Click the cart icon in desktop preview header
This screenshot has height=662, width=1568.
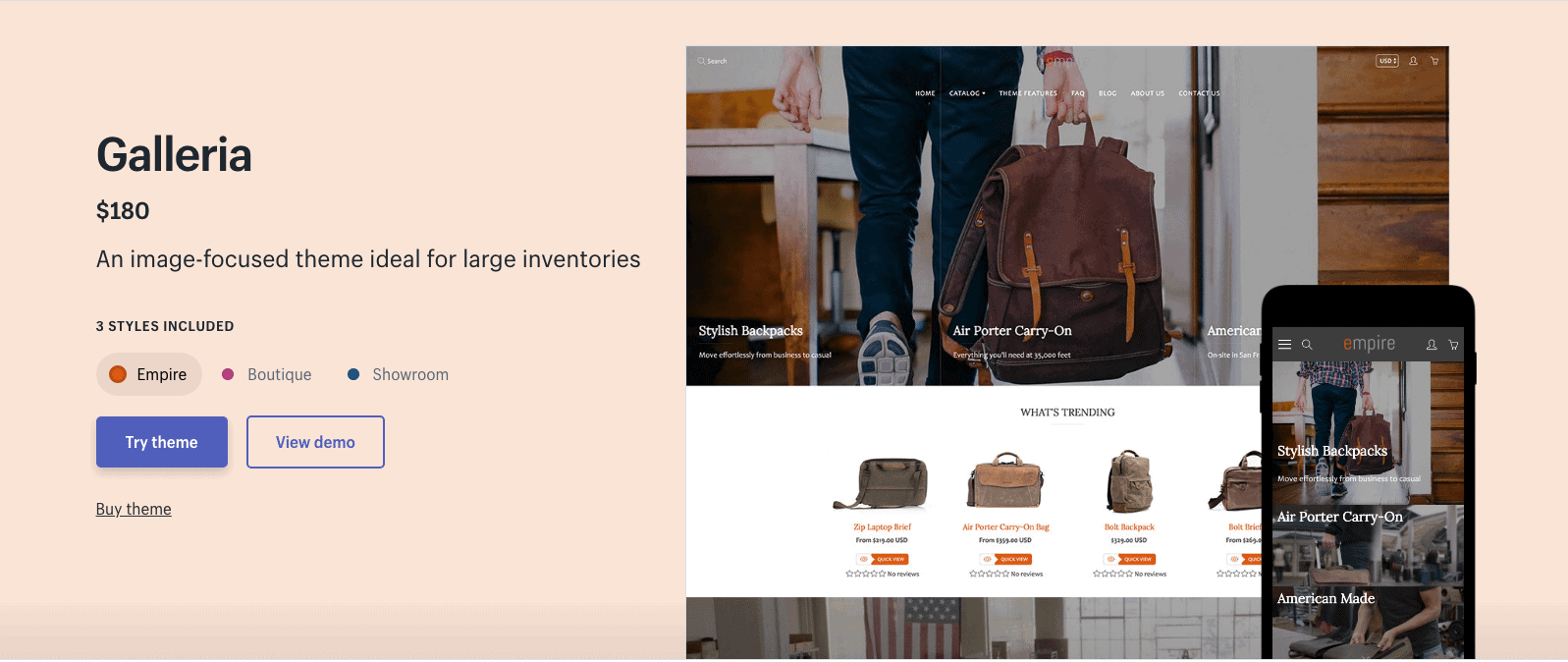pos(1434,61)
